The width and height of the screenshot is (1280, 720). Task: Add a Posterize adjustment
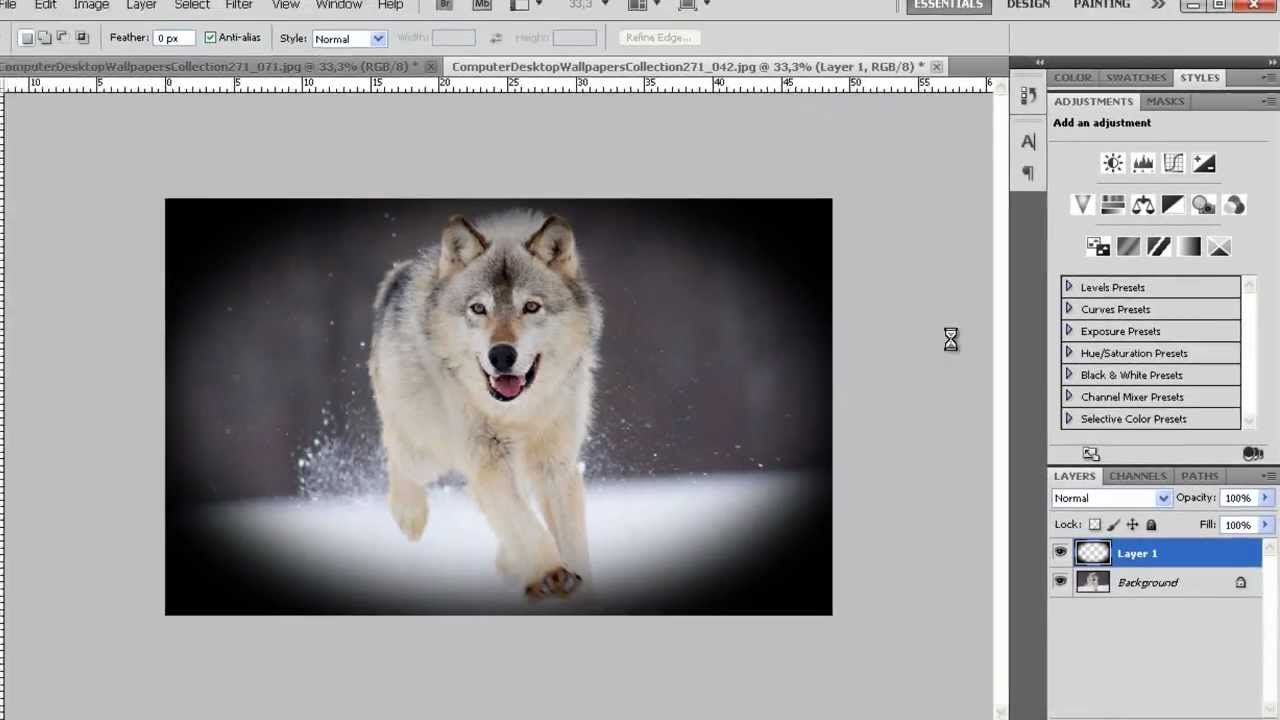(x=1128, y=247)
